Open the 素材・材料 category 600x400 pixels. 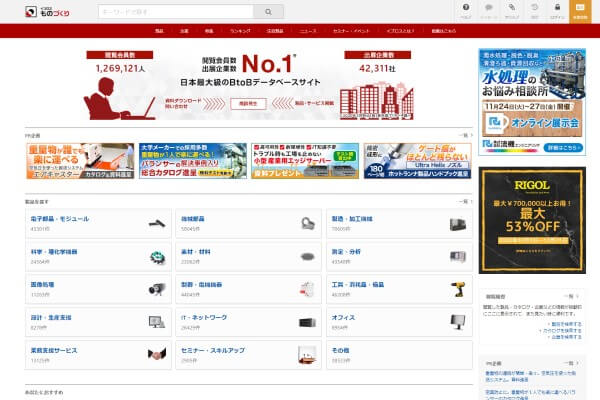pos(196,251)
